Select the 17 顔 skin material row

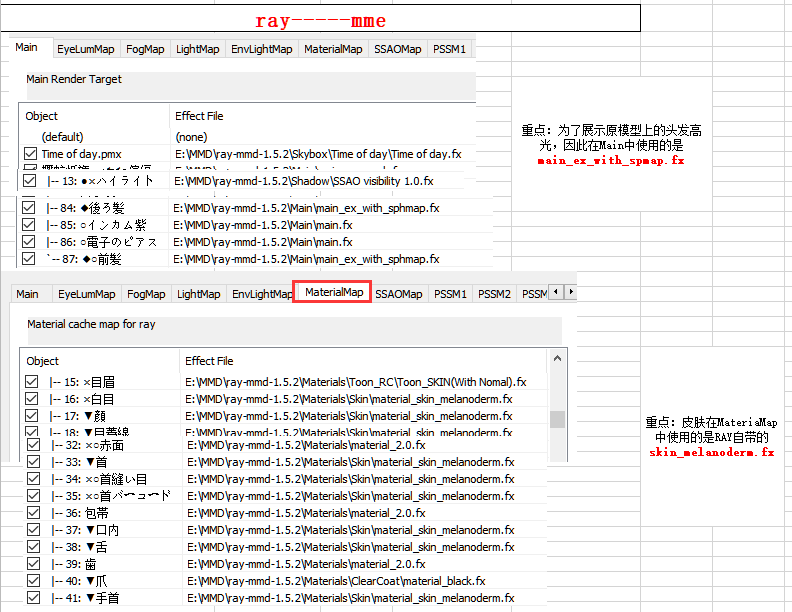click(285, 416)
